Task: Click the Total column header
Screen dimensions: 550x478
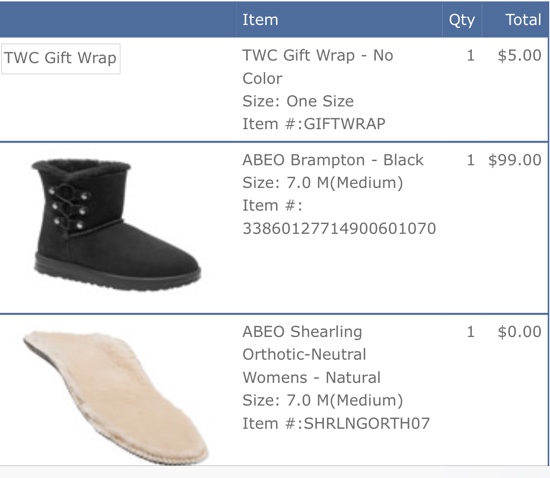Action: click(523, 19)
